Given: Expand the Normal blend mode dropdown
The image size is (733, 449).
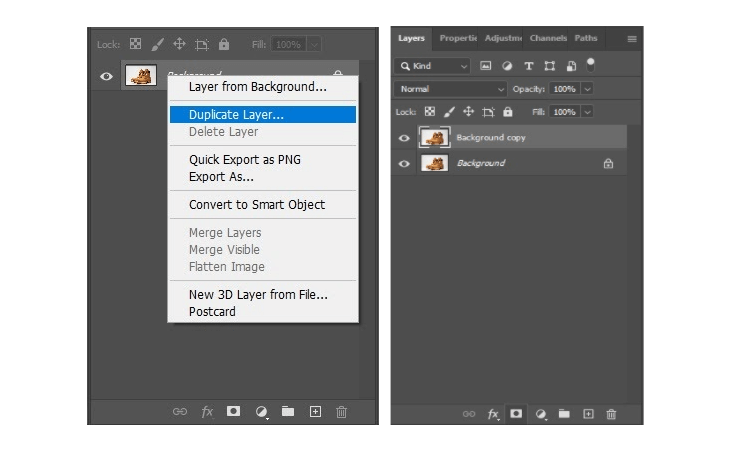Looking at the screenshot, I should coord(451,89).
